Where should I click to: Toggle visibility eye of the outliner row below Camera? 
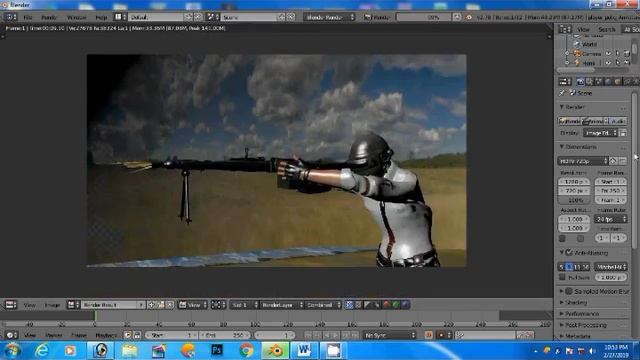[x=608, y=63]
